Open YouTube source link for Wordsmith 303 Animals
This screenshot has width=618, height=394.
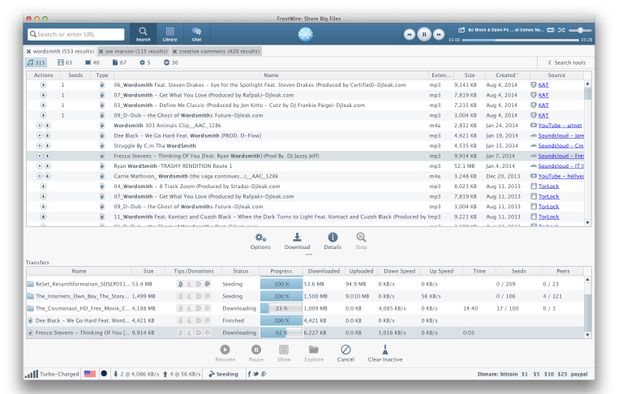[x=560, y=125]
